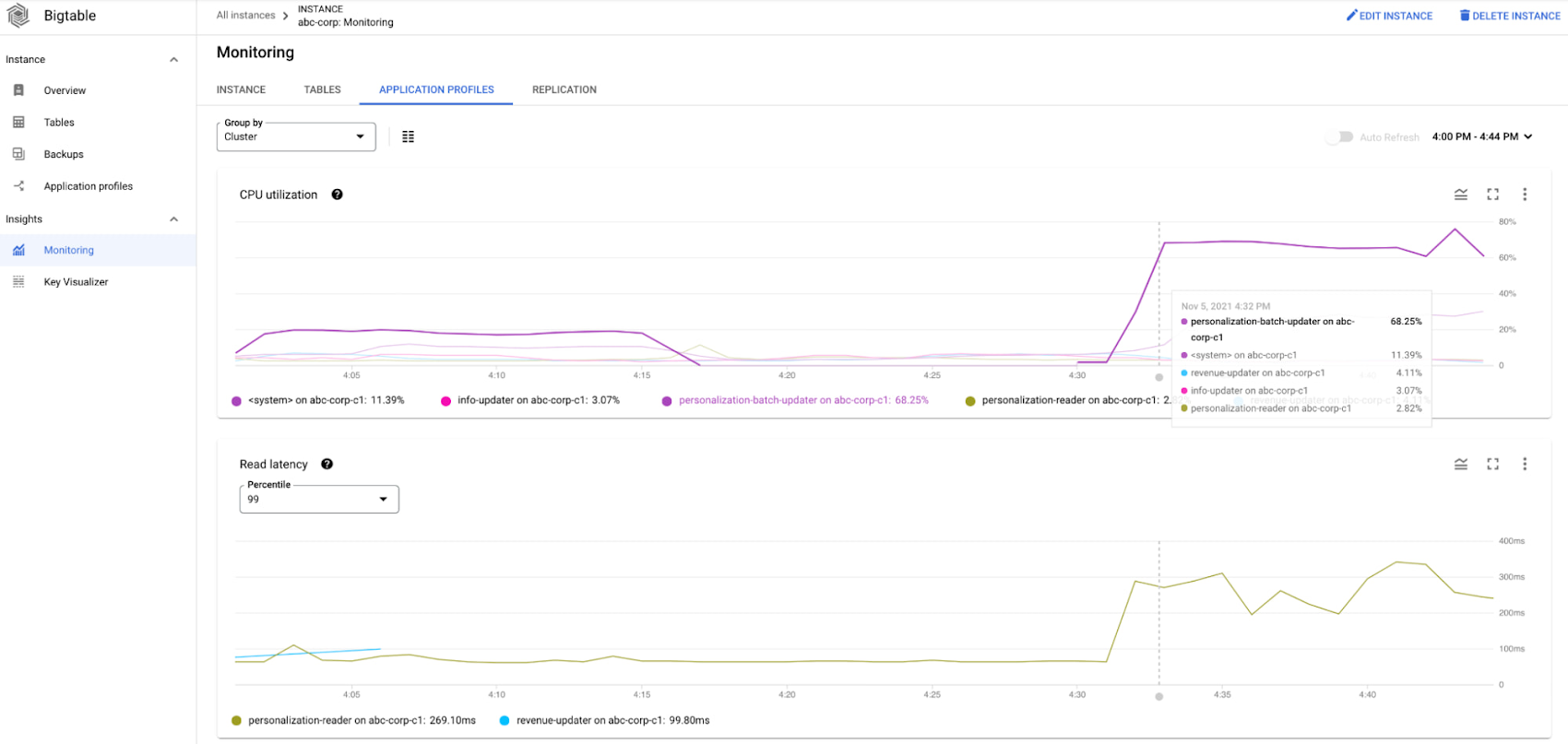Toggle personalization-reader legend in CPU chart
Viewport: 1568px width, 744px height.
click(1067, 400)
